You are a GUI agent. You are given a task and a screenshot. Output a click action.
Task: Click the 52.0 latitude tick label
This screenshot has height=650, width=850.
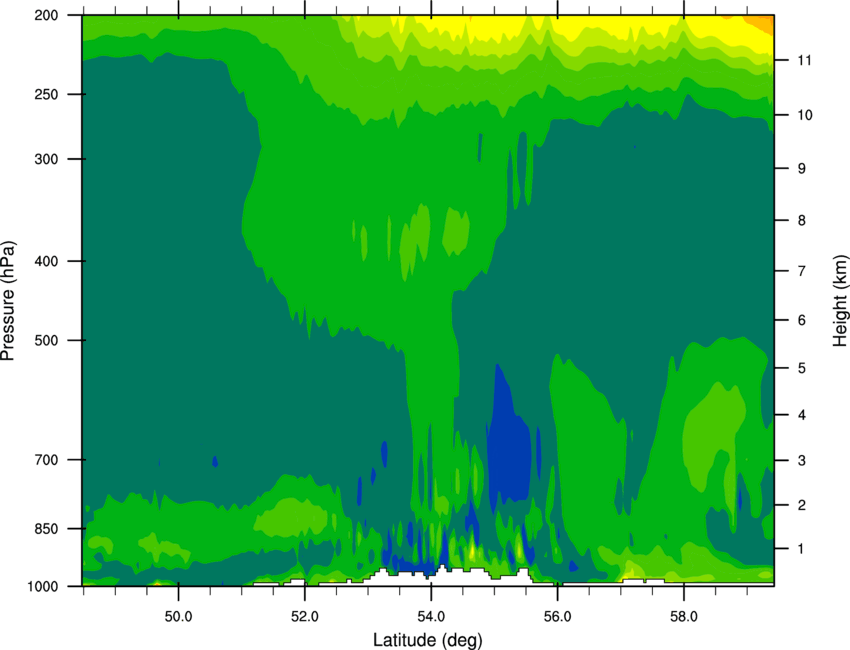tap(305, 617)
